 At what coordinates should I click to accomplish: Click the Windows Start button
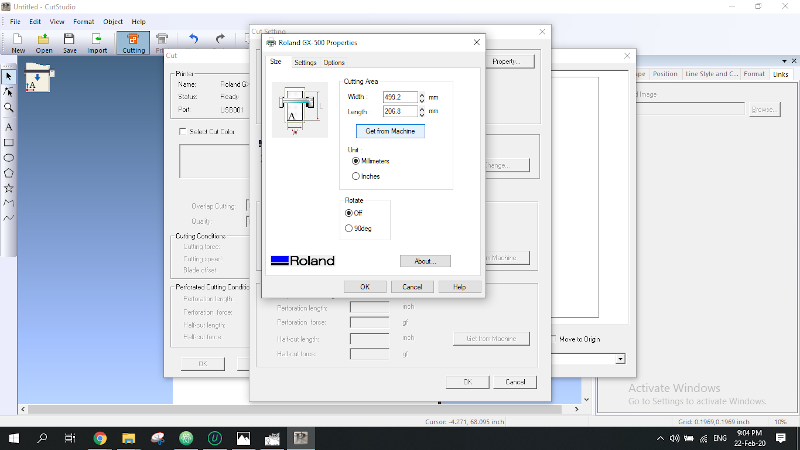[14, 438]
